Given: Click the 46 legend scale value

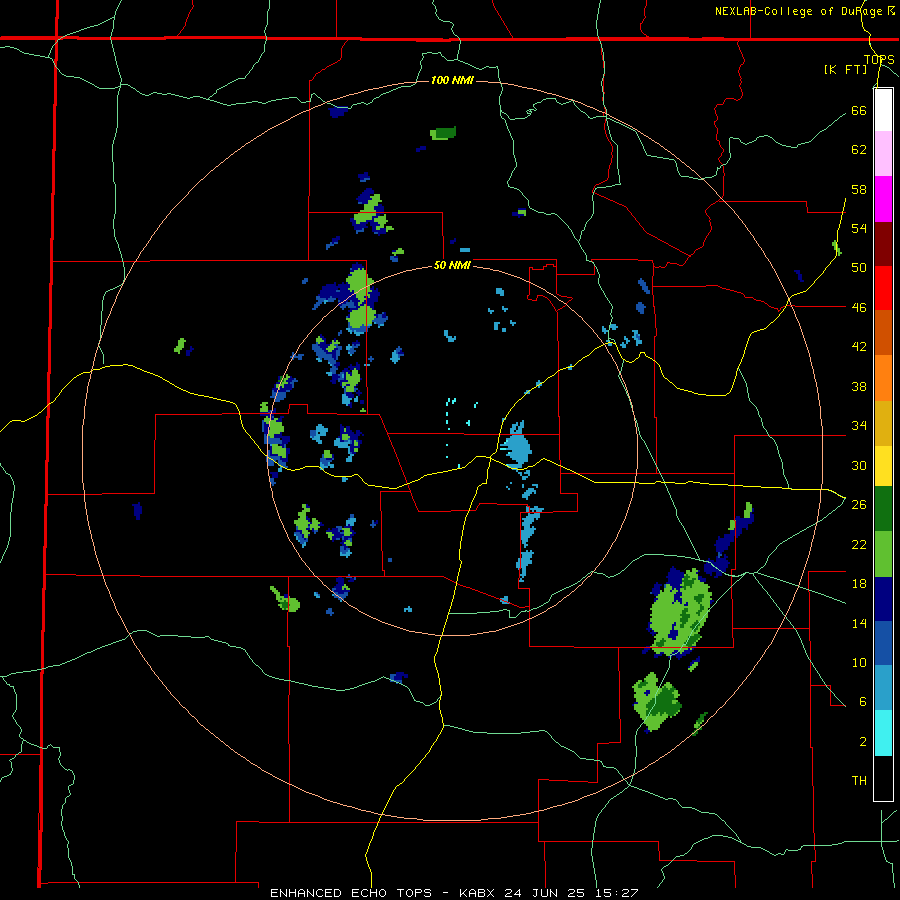Looking at the screenshot, I should [859, 308].
